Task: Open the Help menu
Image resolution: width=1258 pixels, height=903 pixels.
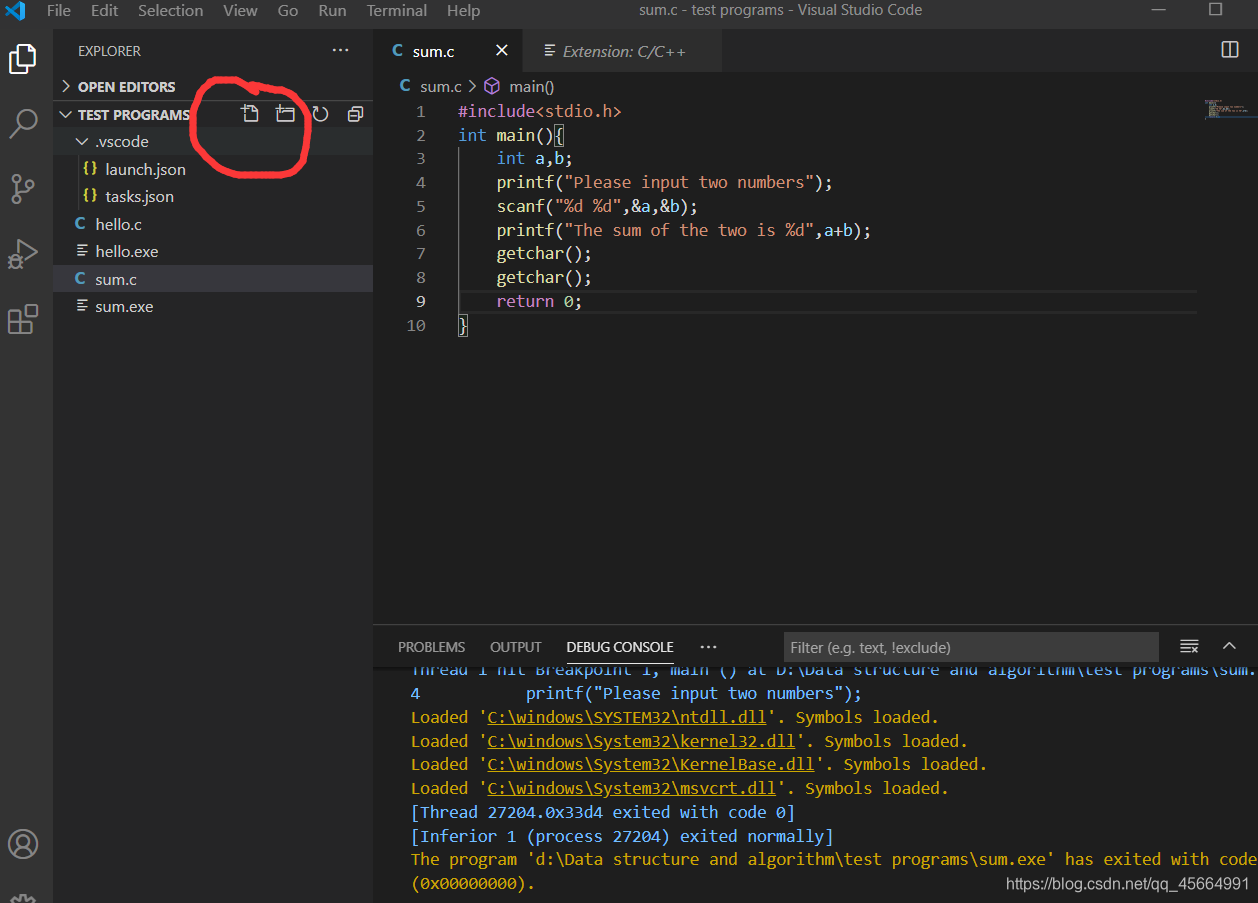Action: (463, 11)
